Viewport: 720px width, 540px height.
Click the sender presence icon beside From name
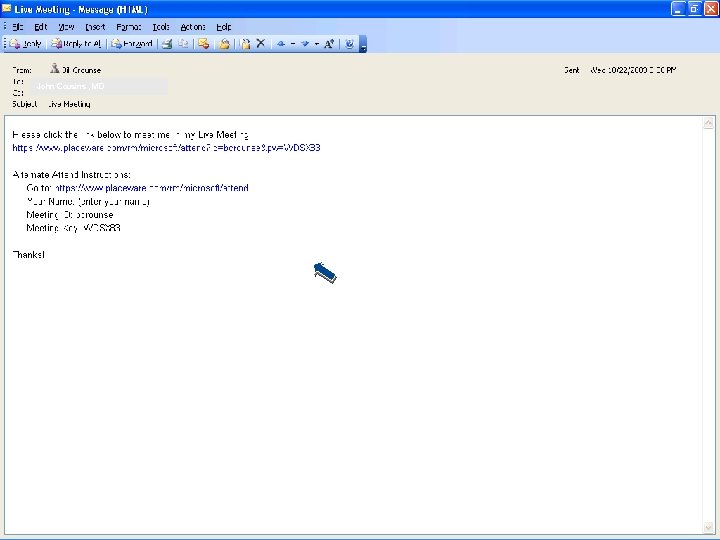click(55, 68)
